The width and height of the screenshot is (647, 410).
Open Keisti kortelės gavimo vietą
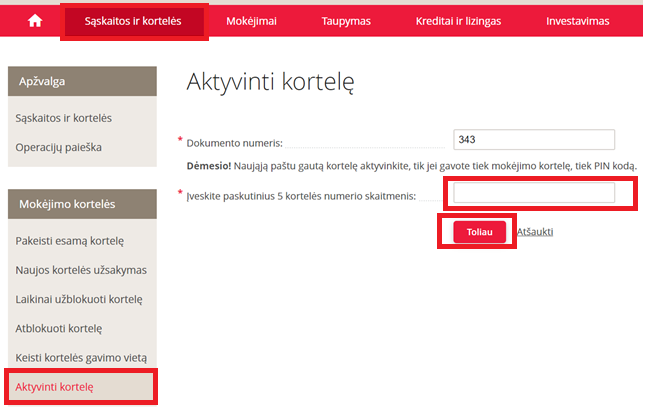coord(81,358)
